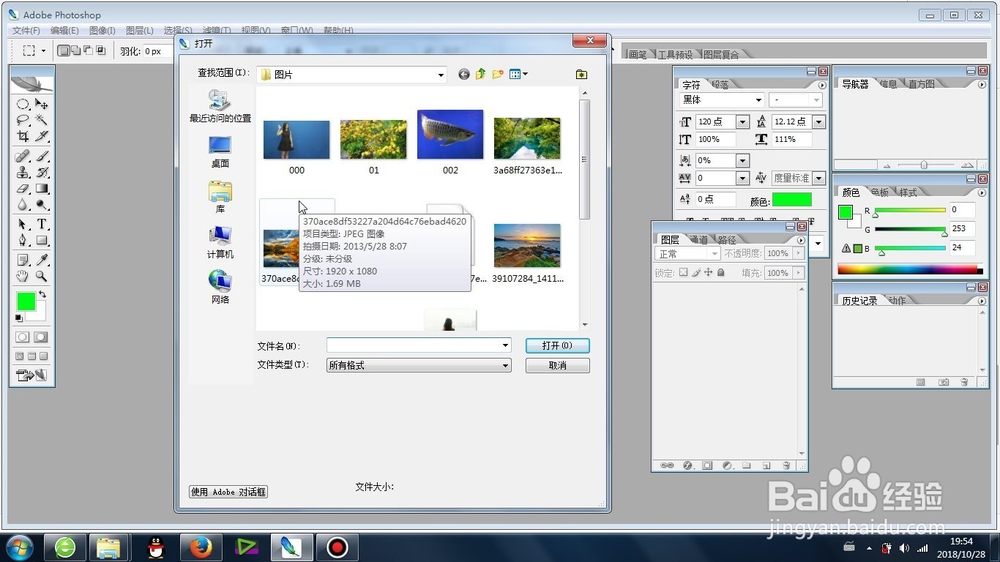The image size is (1000, 562).
Task: Click the 打开(O) button
Action: click(557, 345)
